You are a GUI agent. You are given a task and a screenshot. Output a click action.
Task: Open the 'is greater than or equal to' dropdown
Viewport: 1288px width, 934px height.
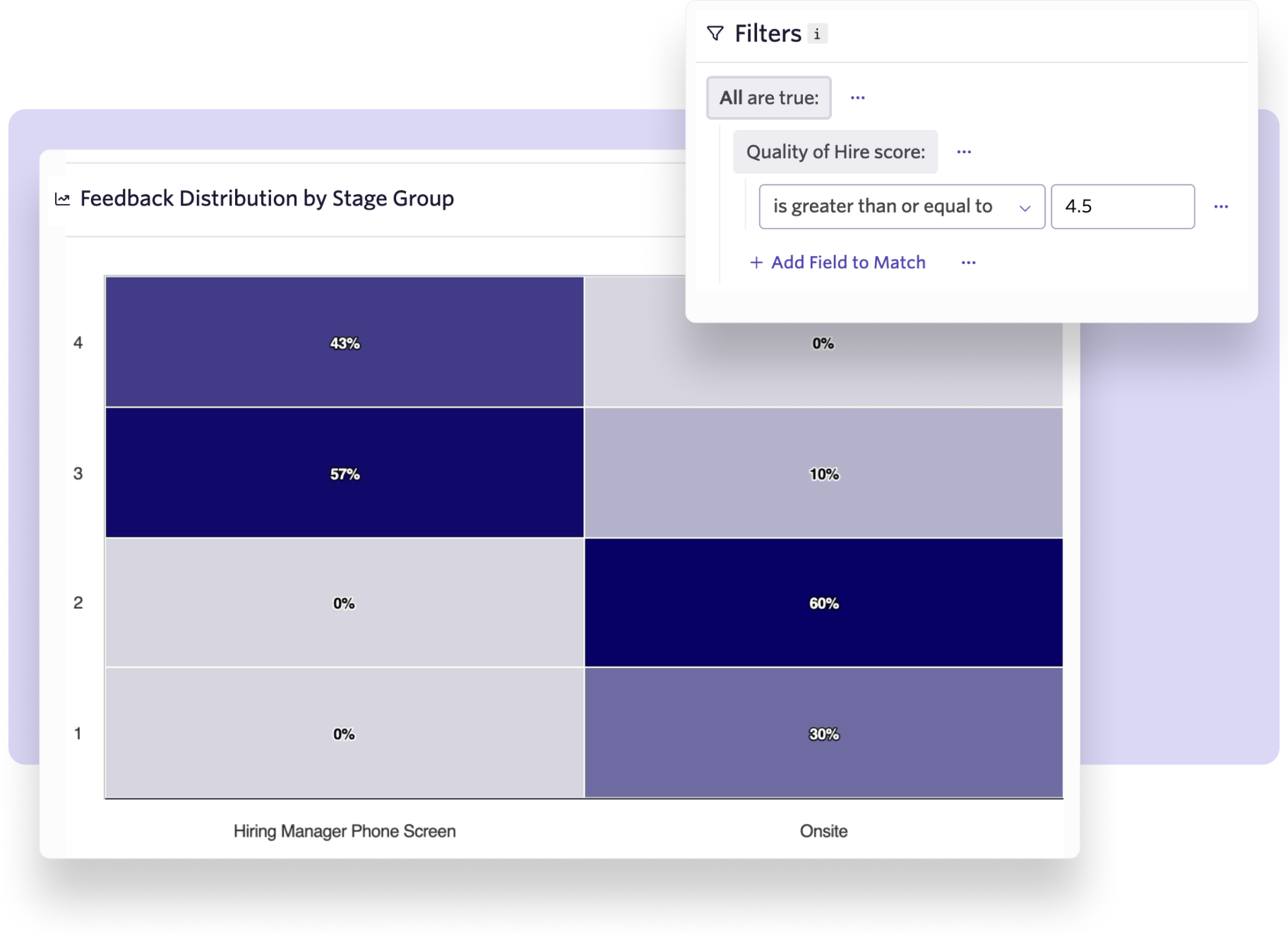click(x=883, y=206)
